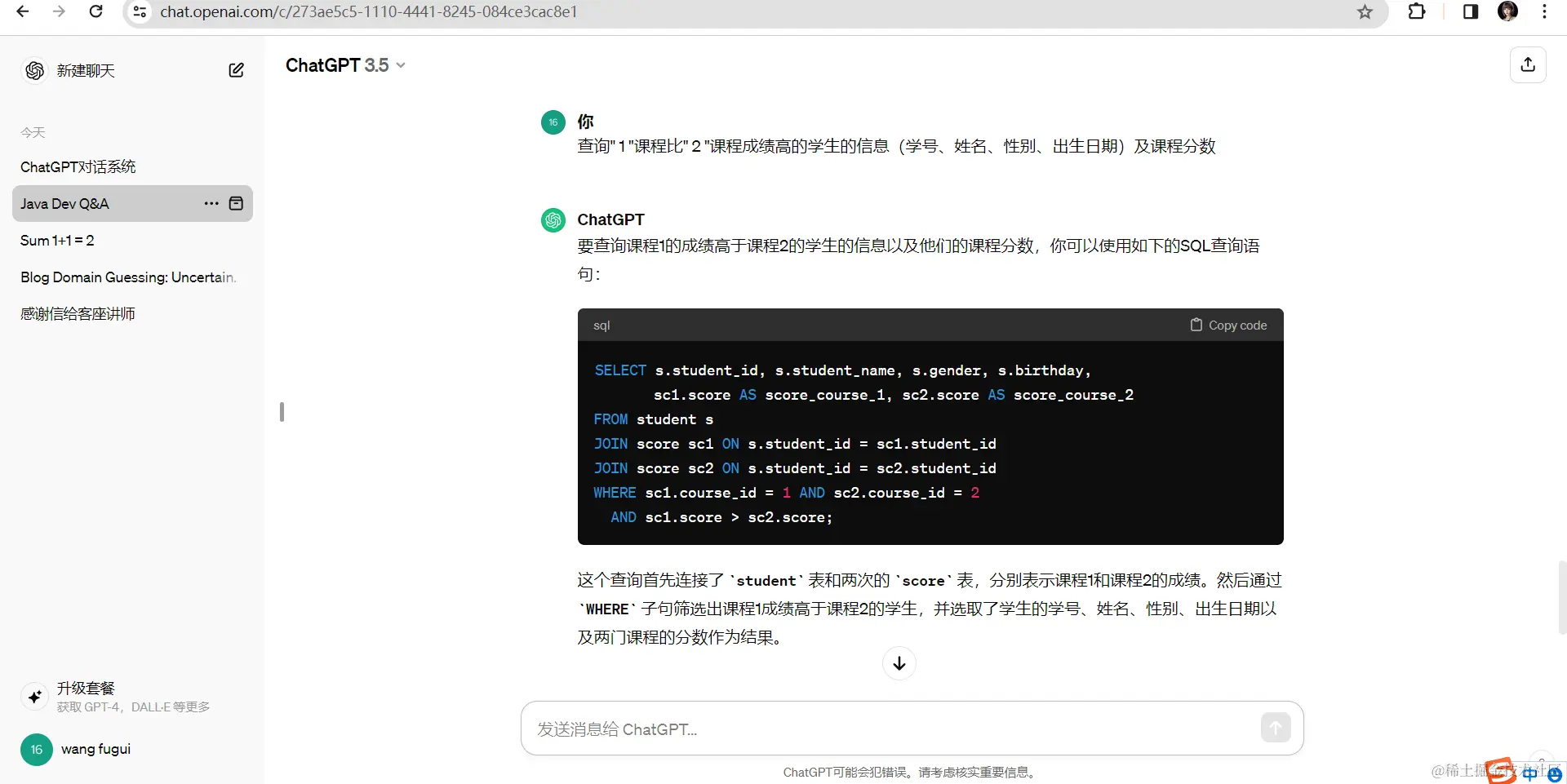Click Sogou input method icon
This screenshot has width=1567, height=784.
(1501, 770)
